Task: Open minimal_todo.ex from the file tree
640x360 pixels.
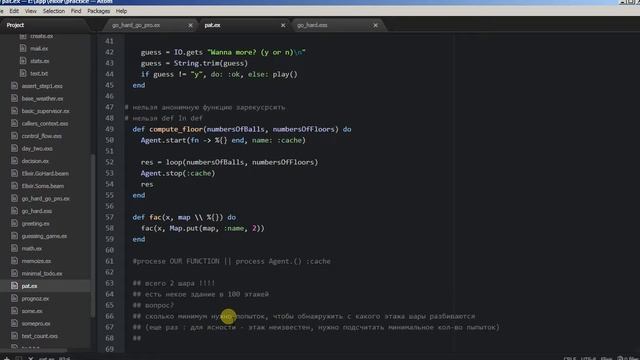Action: pos(42,273)
